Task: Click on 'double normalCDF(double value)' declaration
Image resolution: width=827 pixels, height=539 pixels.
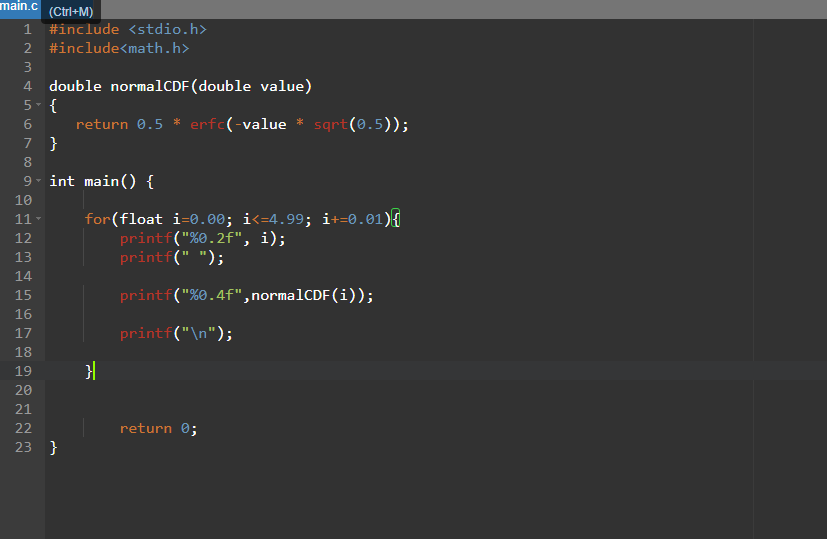Action: (180, 86)
